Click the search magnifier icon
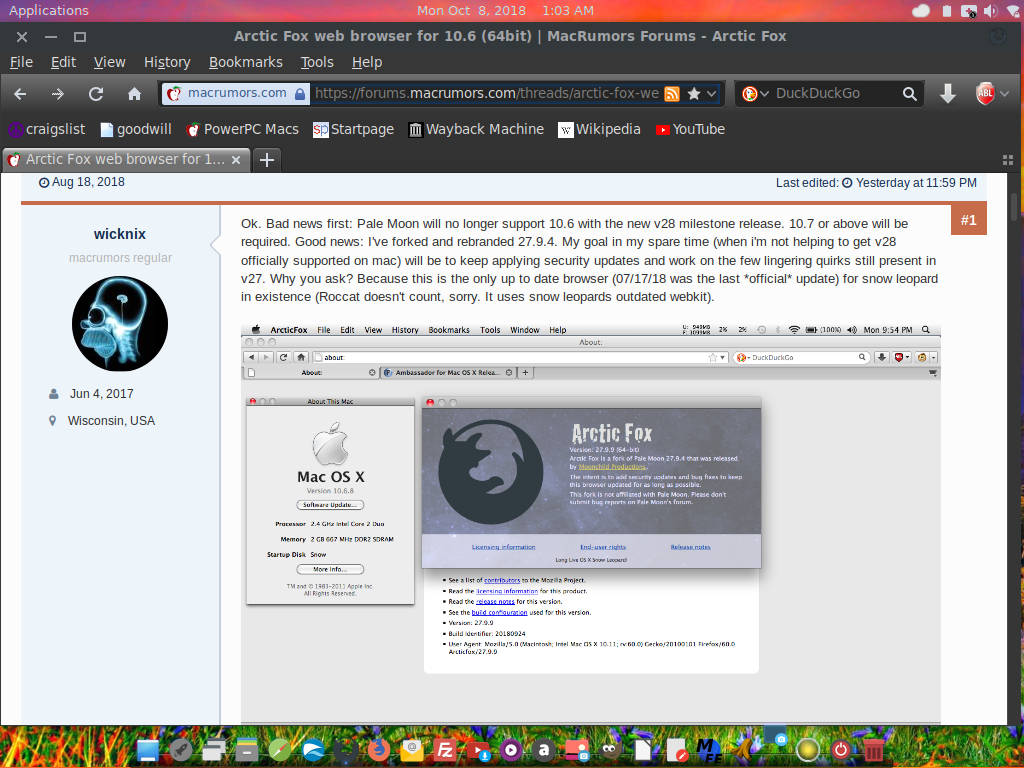 point(909,93)
